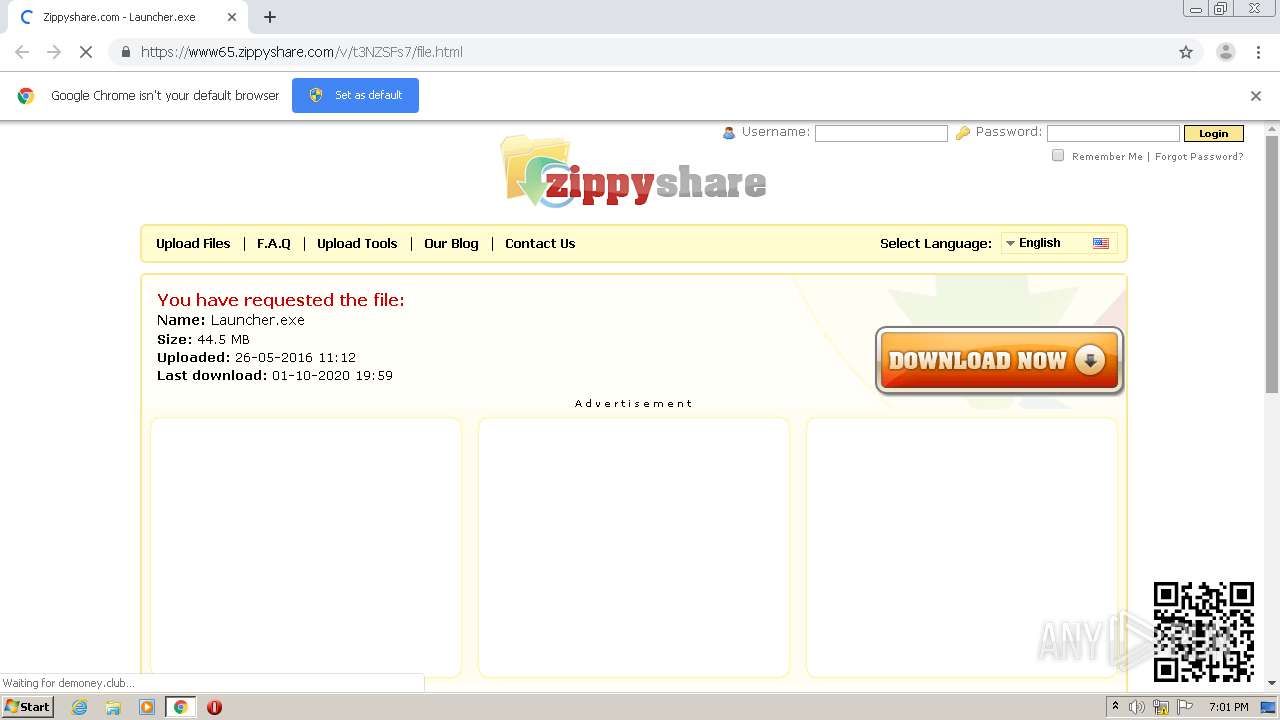
Task: Click the scrollbar down arrow
Action: point(1272,683)
